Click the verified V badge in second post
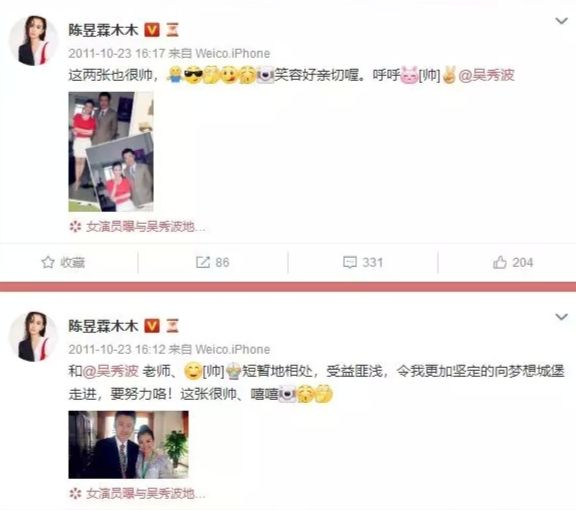The image size is (576, 510). tap(152, 326)
